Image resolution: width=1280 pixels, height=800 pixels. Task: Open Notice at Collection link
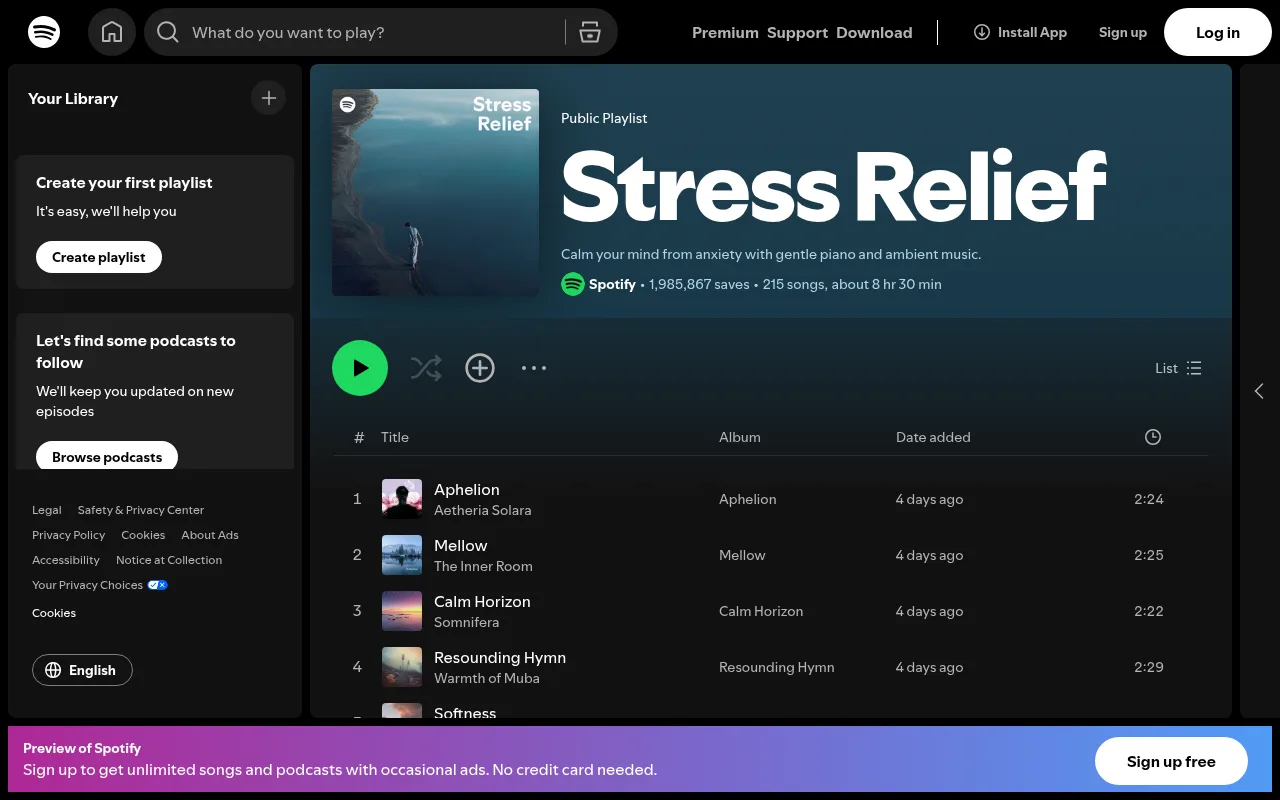pyautogui.click(x=169, y=560)
